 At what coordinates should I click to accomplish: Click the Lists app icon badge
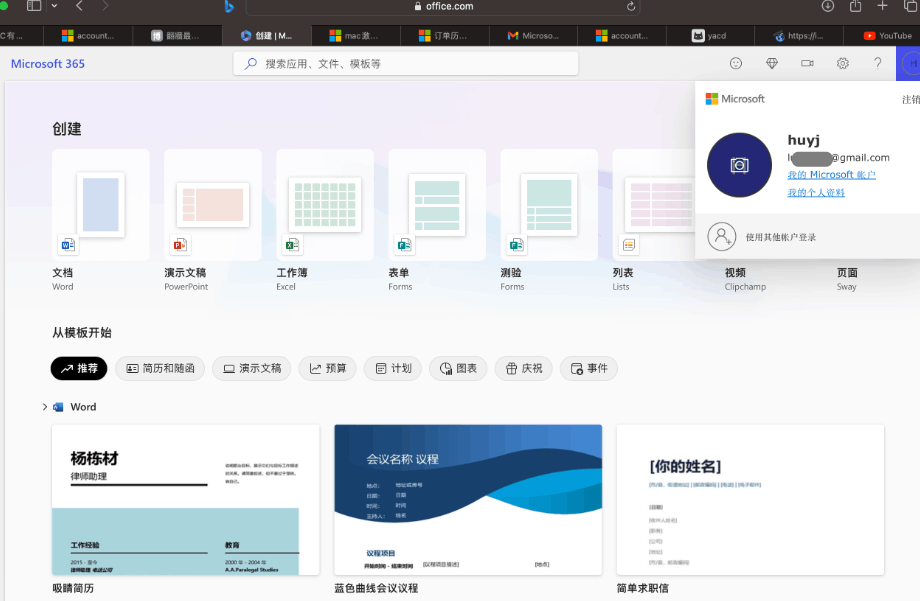pos(629,245)
